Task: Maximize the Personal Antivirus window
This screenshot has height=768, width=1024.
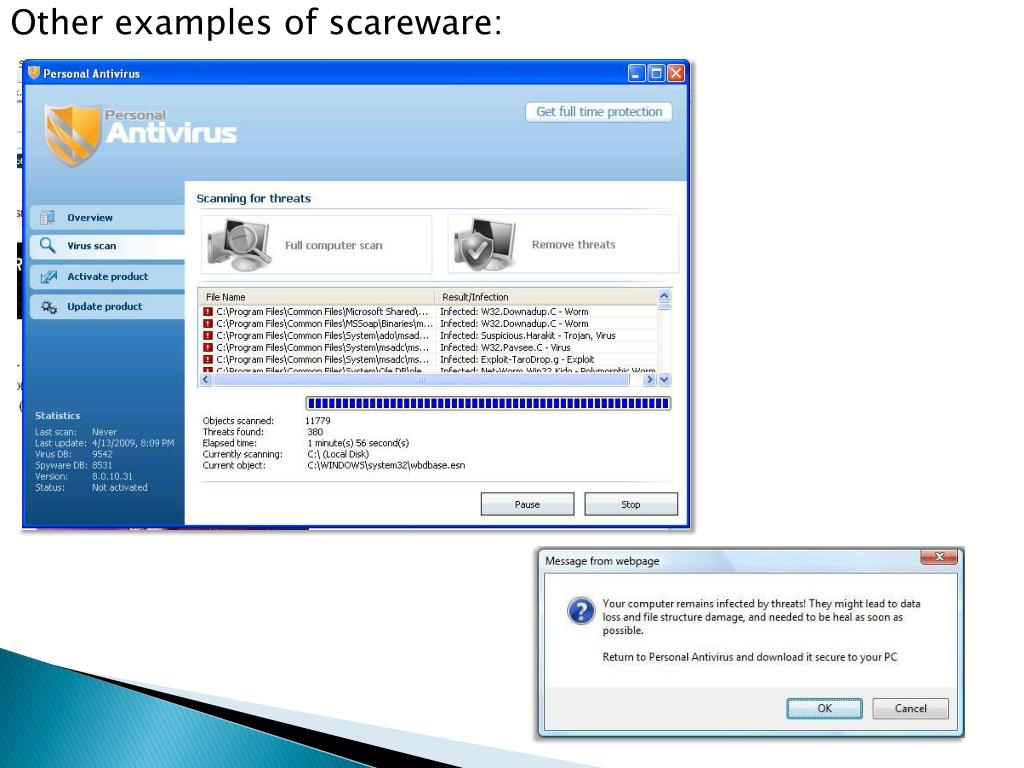Action: click(x=656, y=73)
